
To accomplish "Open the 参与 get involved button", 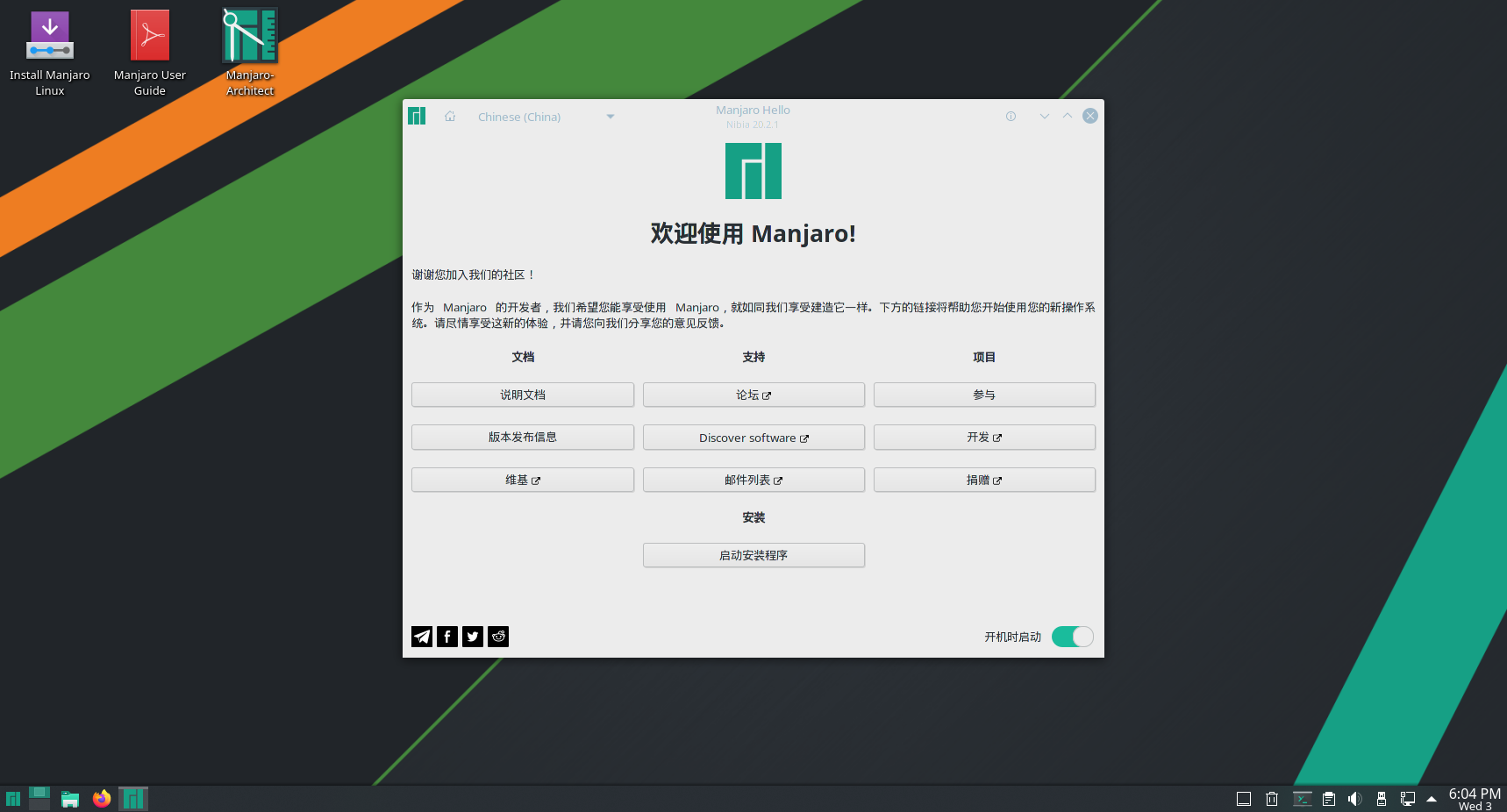I will click(984, 395).
